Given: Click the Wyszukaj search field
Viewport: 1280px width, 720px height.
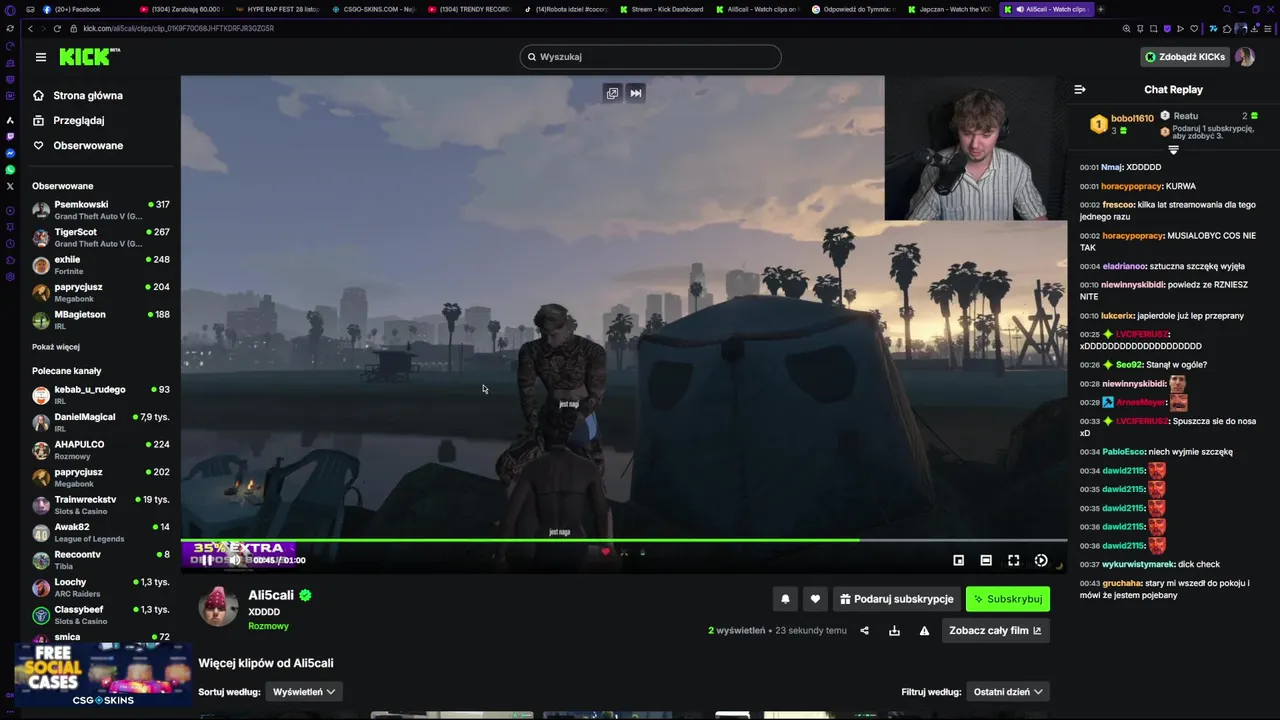Looking at the screenshot, I should click(650, 57).
